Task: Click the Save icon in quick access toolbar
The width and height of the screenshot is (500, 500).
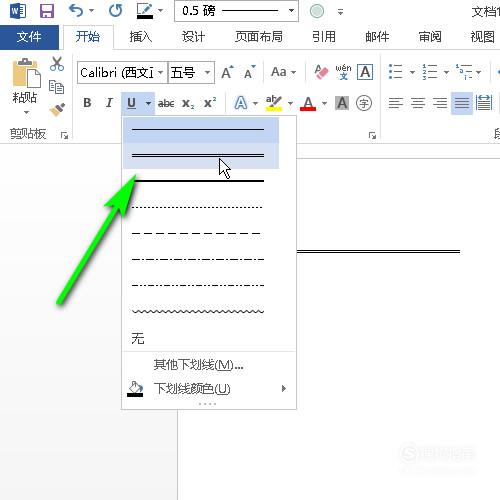Action: tap(47, 11)
